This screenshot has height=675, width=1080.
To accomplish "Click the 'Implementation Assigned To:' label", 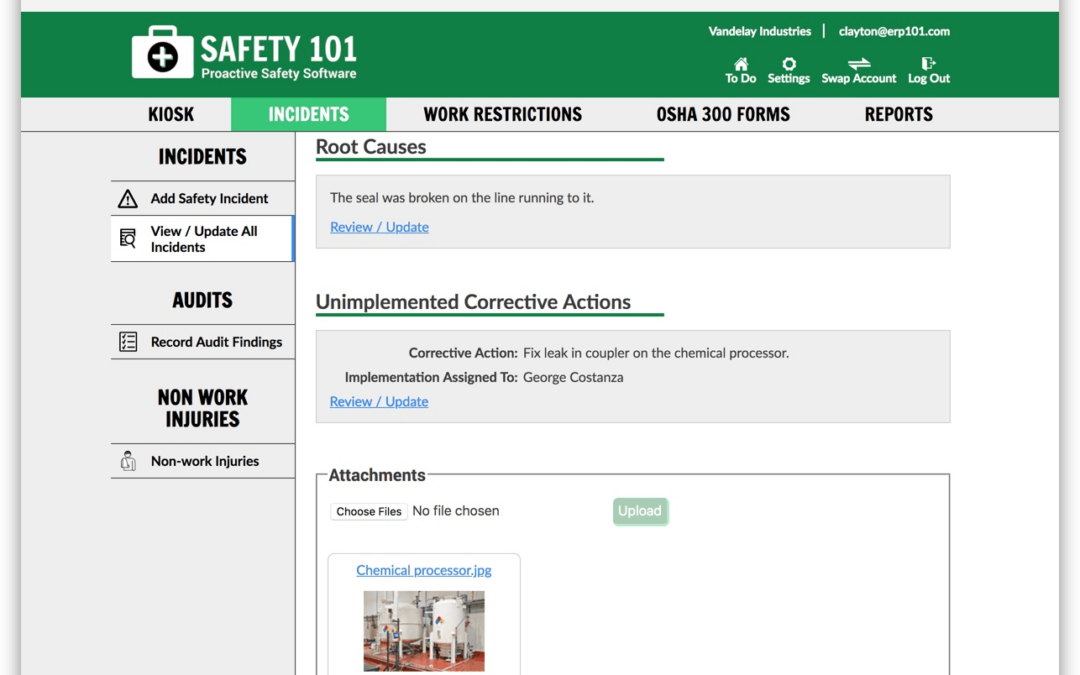I will [x=431, y=377].
